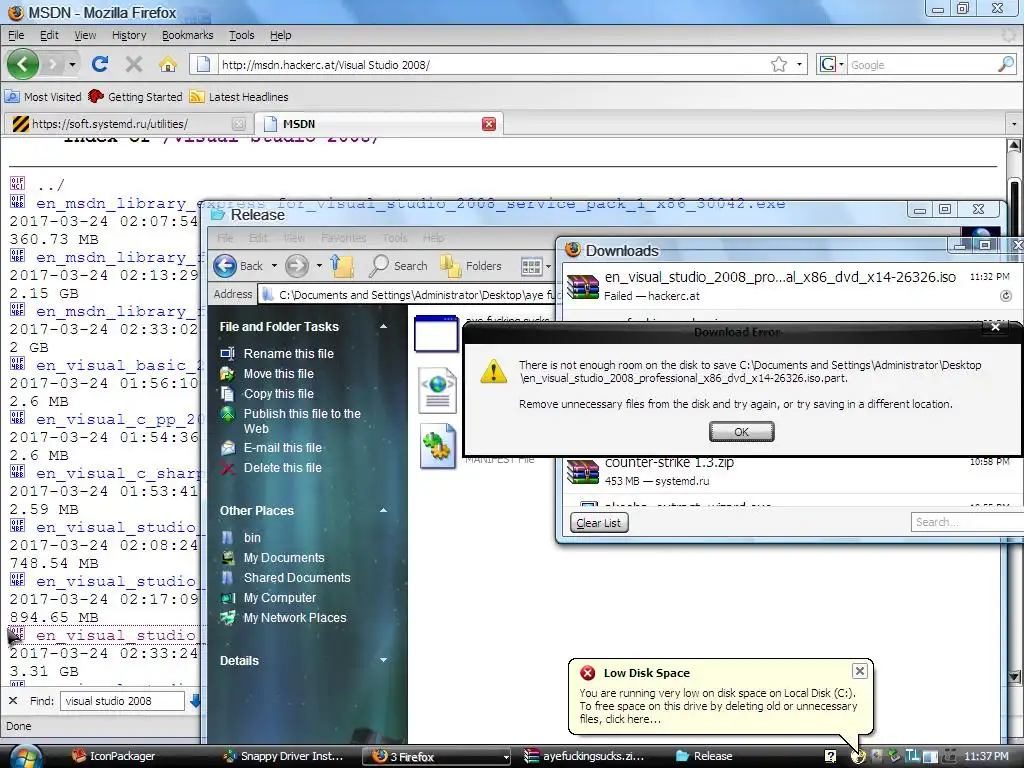Open Firefox Edit menu
Image resolution: width=1024 pixels, height=768 pixels.
(49, 35)
